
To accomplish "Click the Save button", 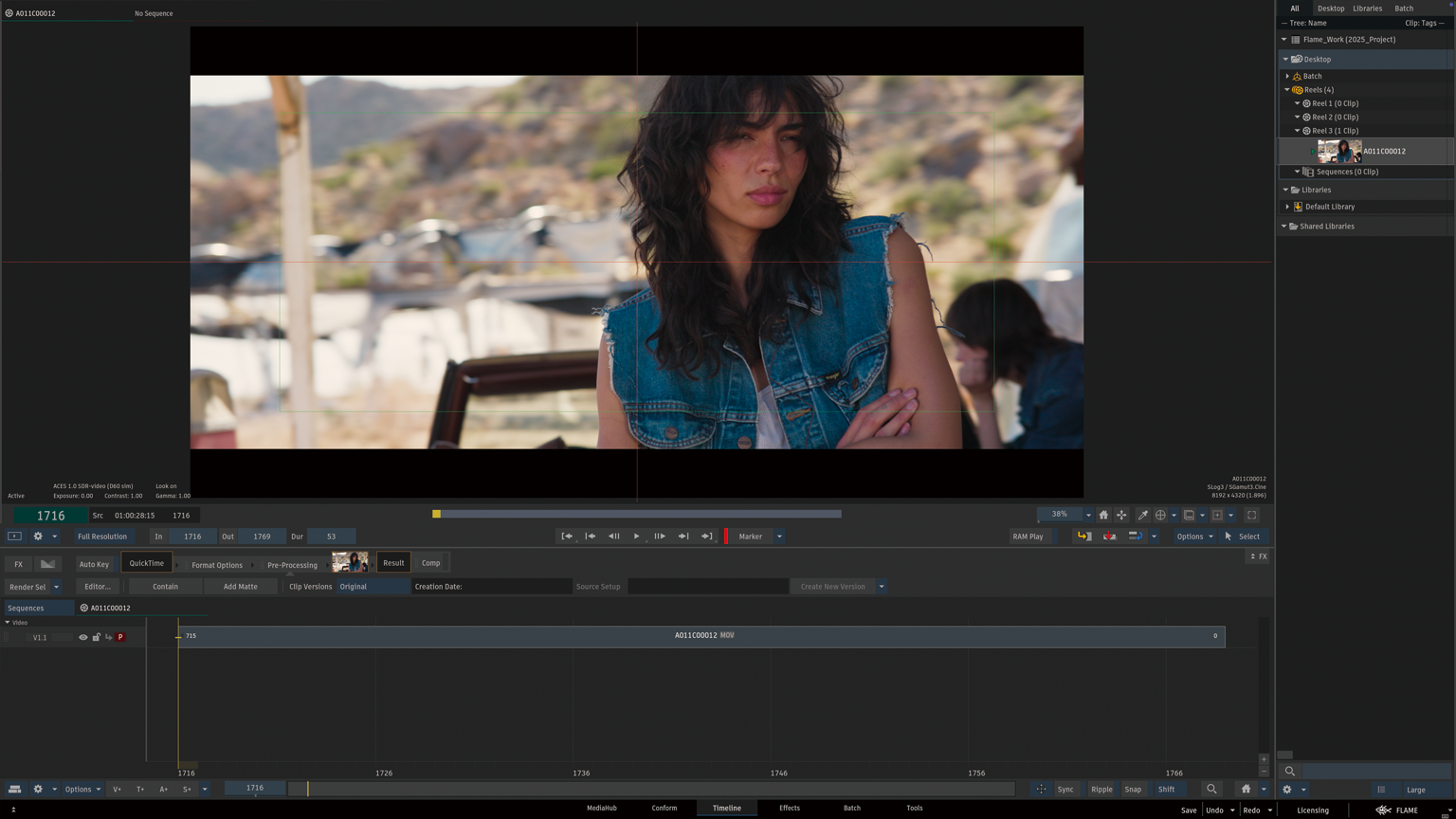I will coord(1188,810).
